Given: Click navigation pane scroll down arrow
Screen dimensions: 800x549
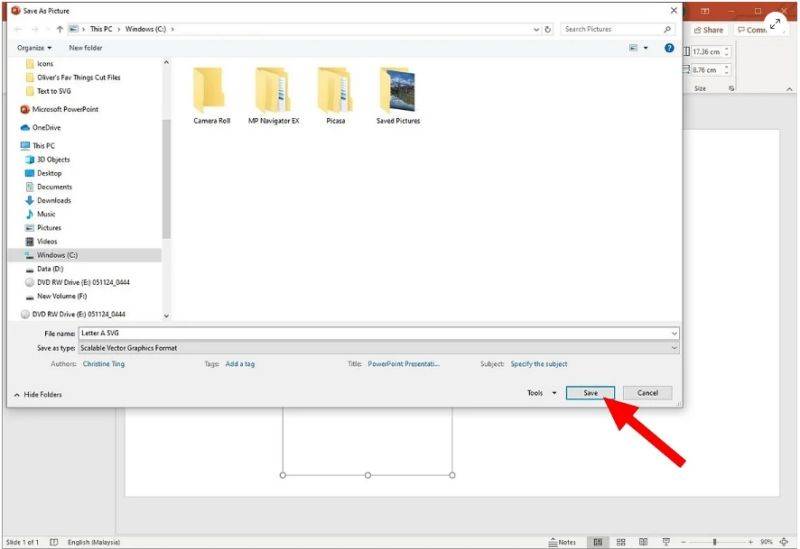Looking at the screenshot, I should [x=166, y=316].
